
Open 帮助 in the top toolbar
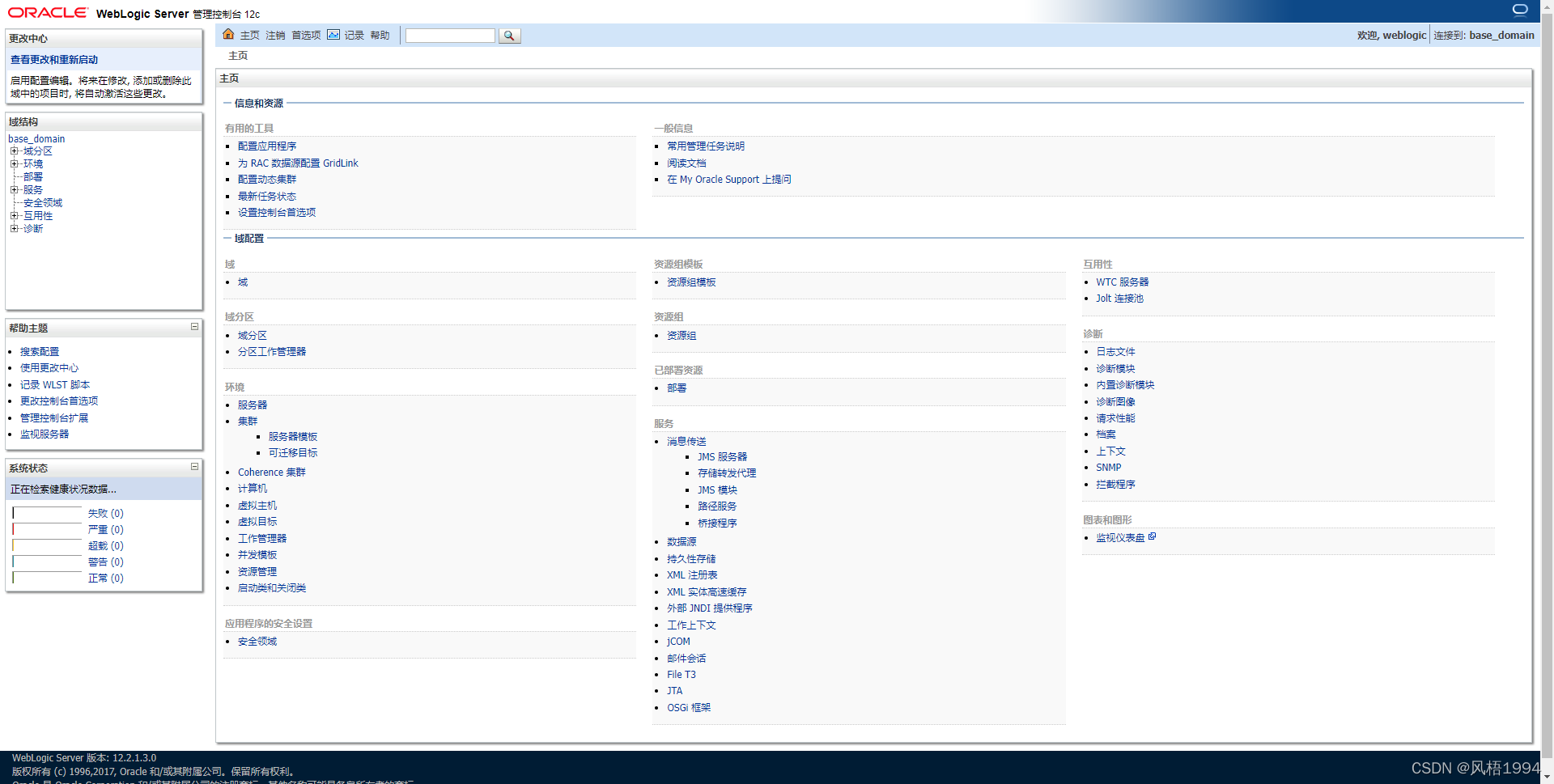click(x=380, y=36)
